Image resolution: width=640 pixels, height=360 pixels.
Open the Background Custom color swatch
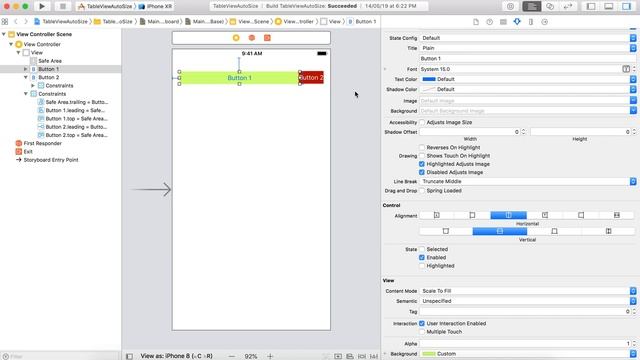pyautogui.click(x=429, y=354)
